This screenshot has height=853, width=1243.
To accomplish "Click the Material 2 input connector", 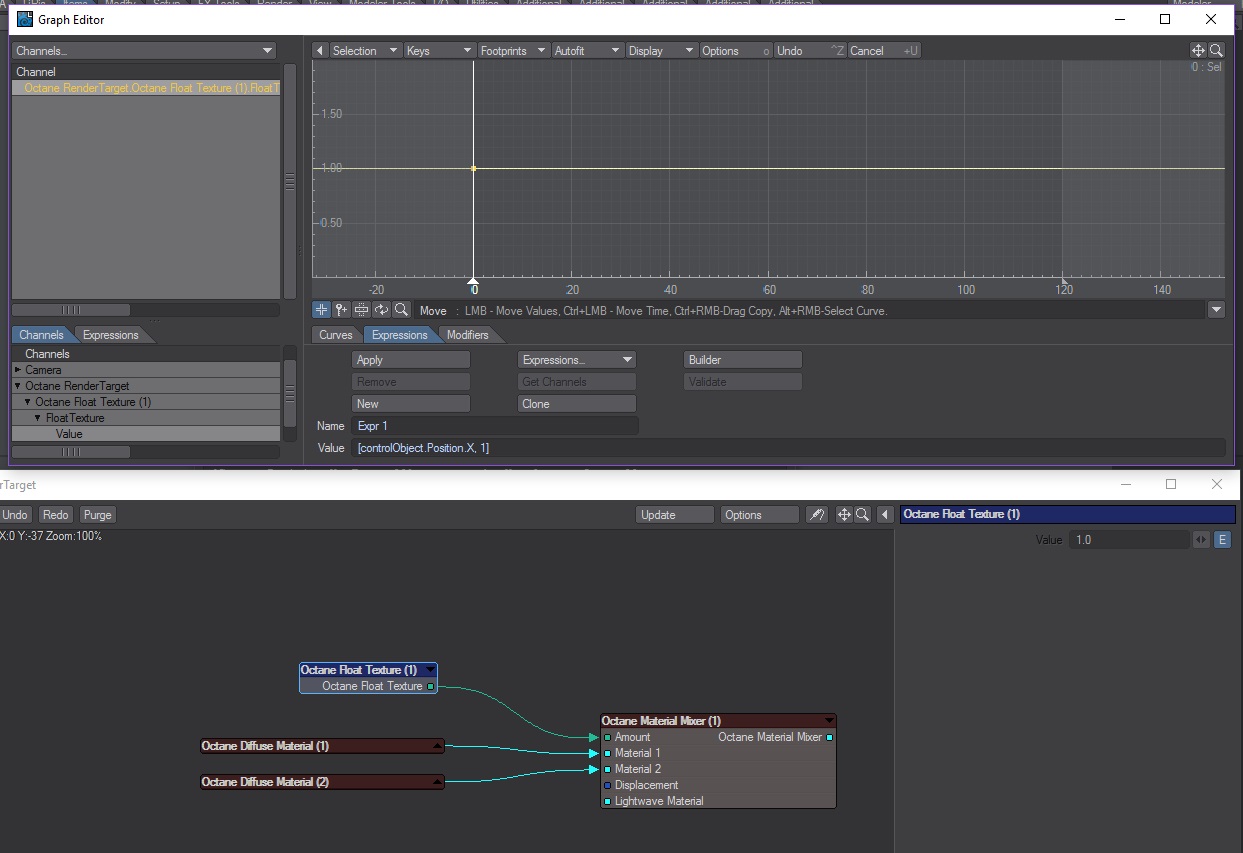I will point(607,769).
